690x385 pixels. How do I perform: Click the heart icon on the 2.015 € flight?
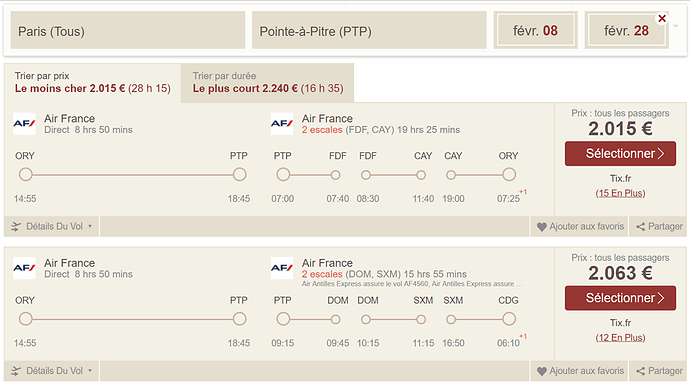coord(542,227)
